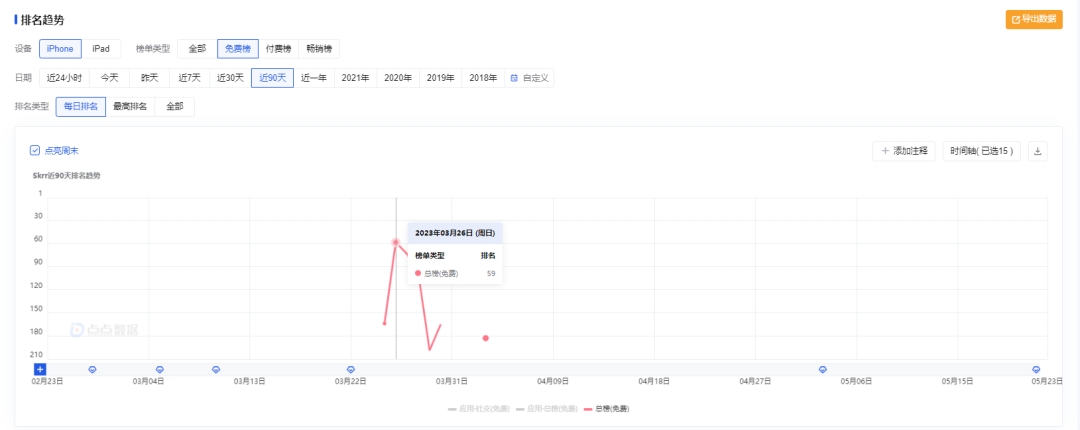Select 近90天 date range
Screen dimensions: 1080x430
click(272, 78)
